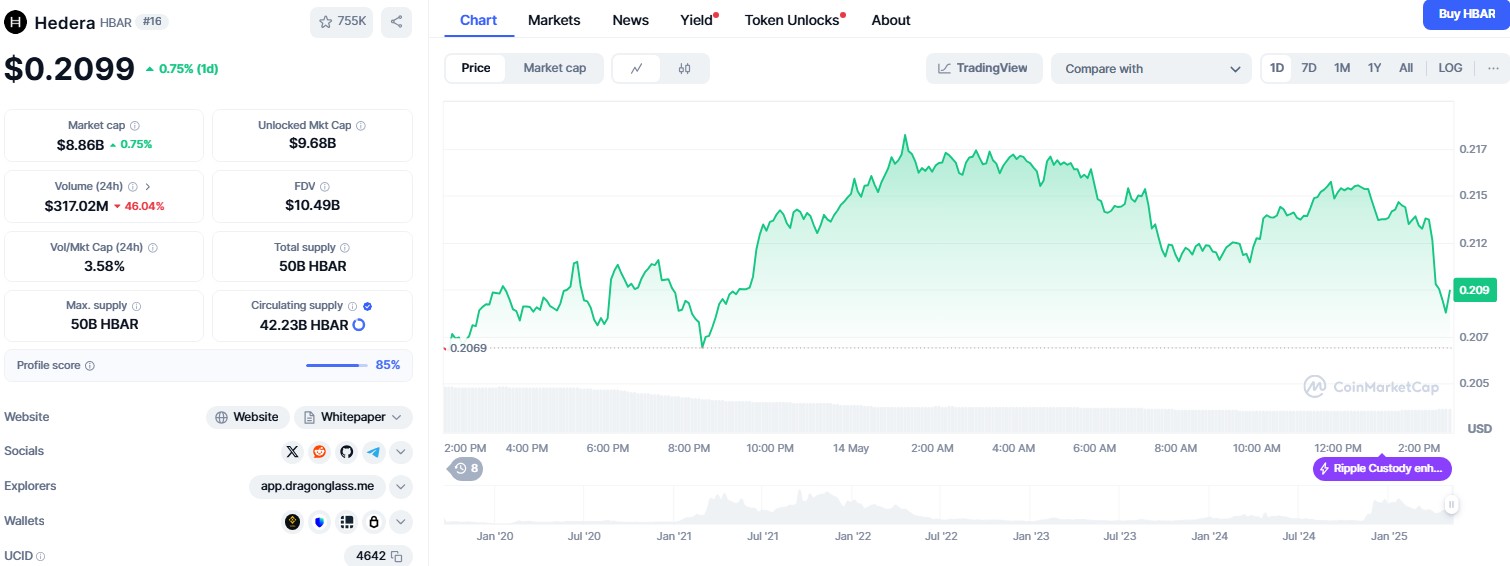Switch to the Markets tab
The height and width of the screenshot is (566, 1510).
[x=553, y=20]
